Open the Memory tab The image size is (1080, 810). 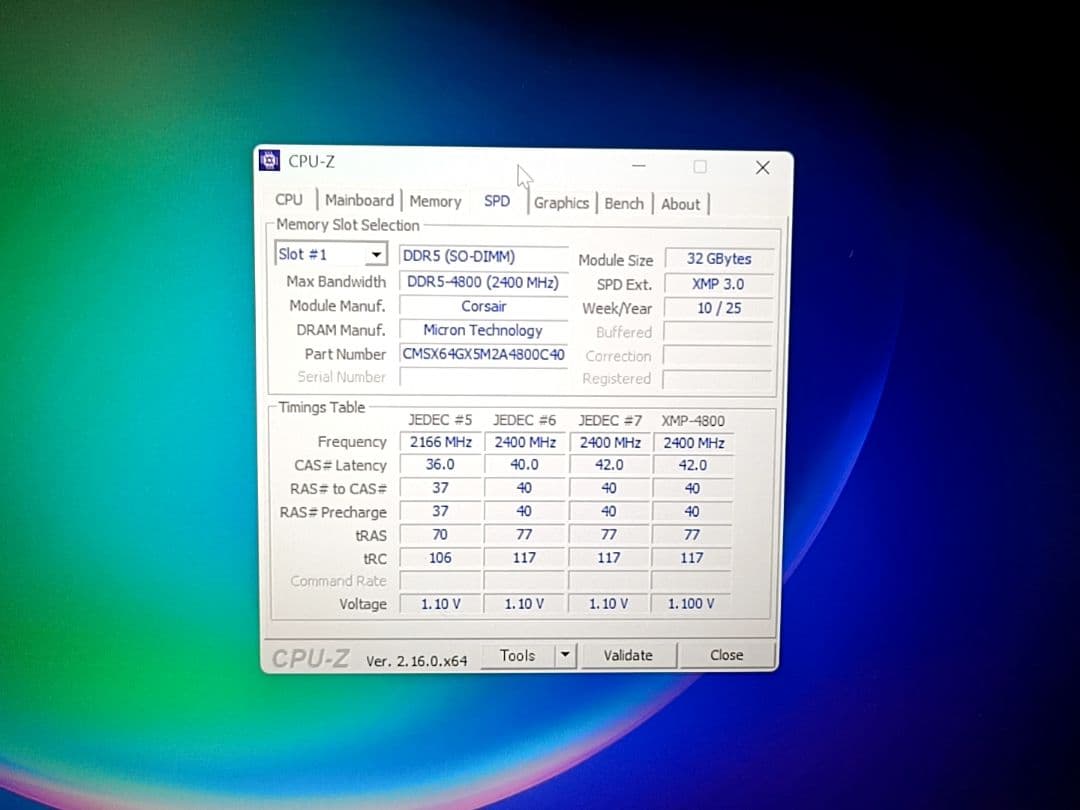435,201
